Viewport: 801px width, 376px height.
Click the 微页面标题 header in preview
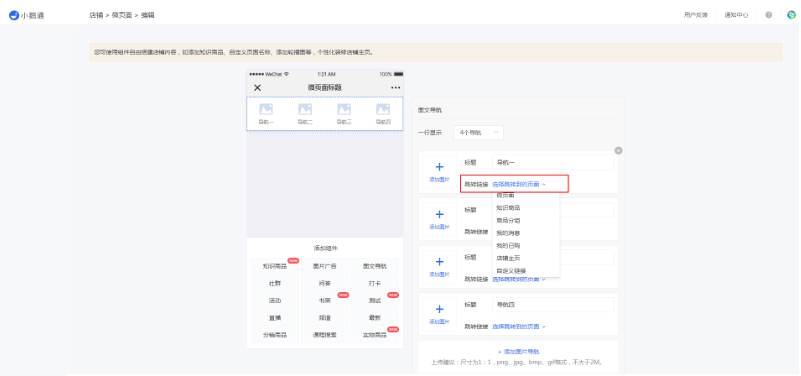coord(324,88)
